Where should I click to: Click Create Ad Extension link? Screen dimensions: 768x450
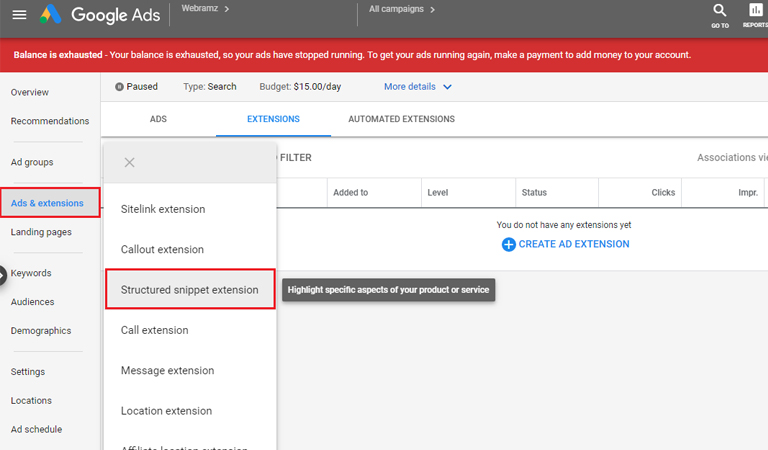(574, 244)
